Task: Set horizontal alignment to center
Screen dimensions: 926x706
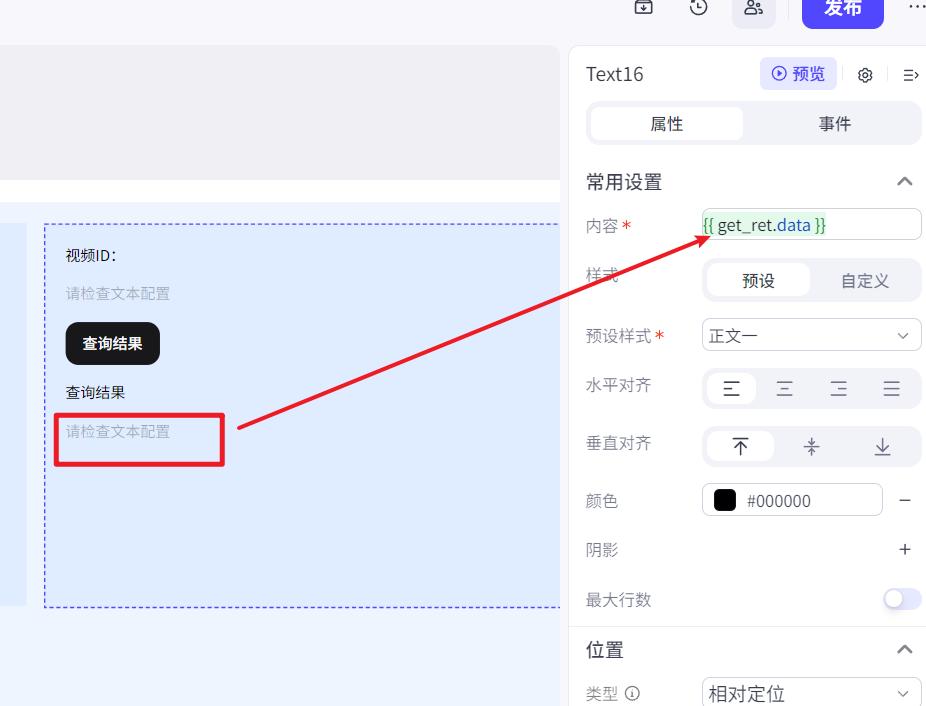Action: pyautogui.click(x=785, y=389)
